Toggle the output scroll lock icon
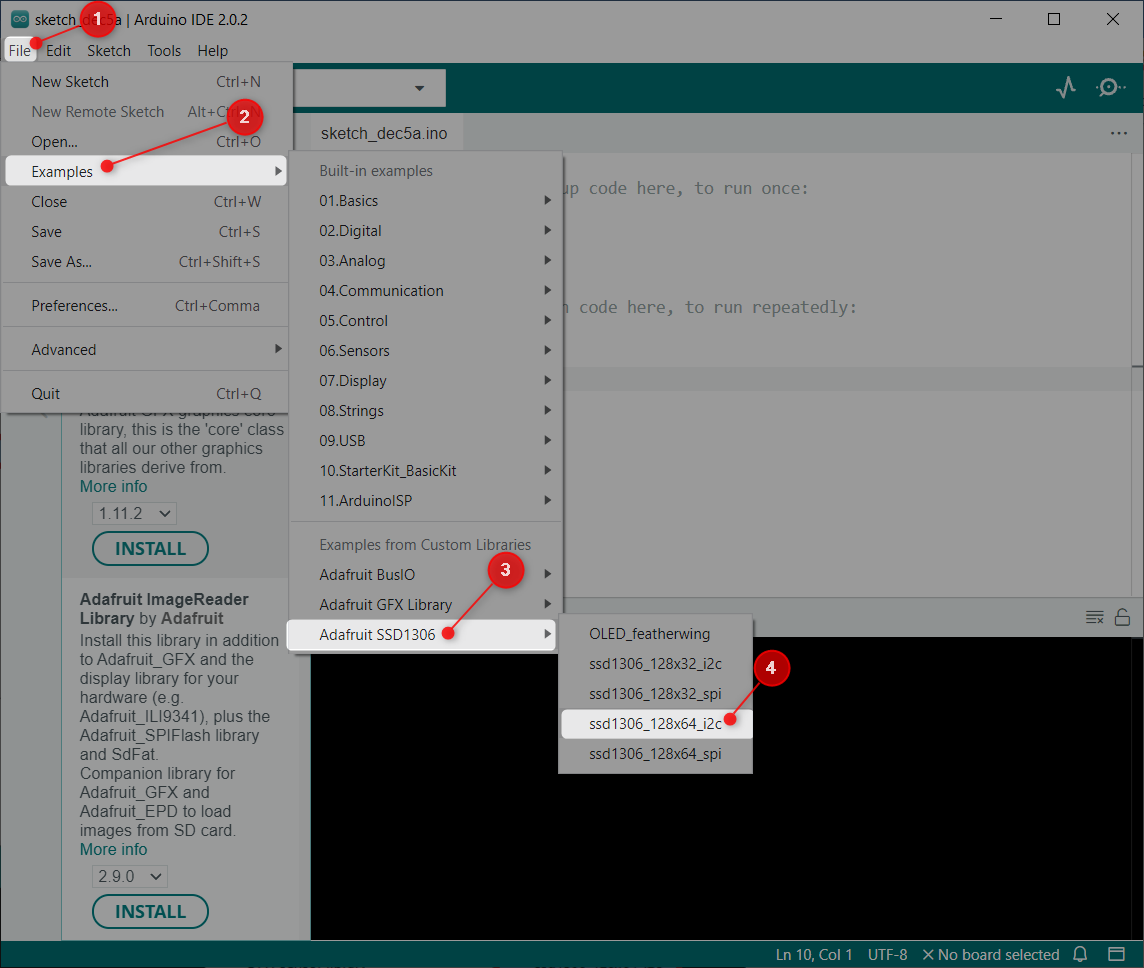This screenshot has width=1144, height=968. (x=1123, y=617)
